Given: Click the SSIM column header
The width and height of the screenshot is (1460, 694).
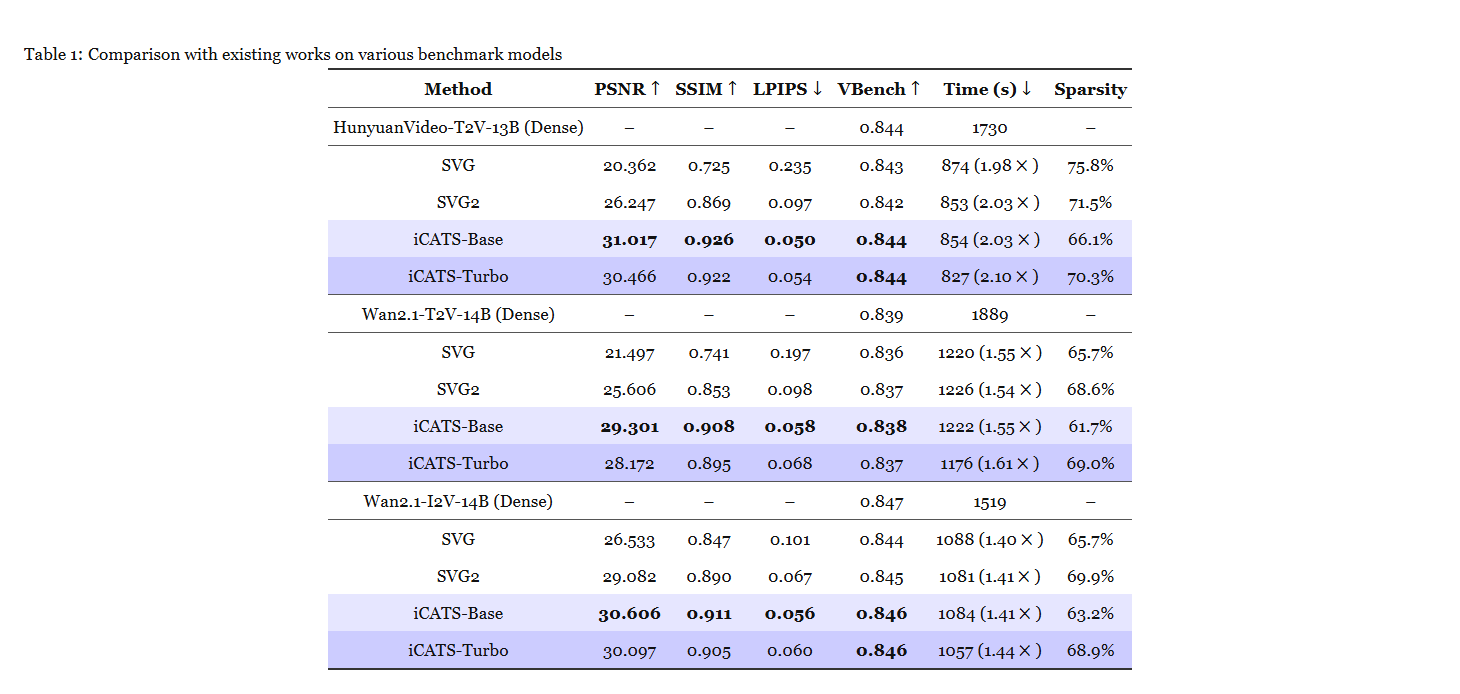Looking at the screenshot, I should 707,89.
